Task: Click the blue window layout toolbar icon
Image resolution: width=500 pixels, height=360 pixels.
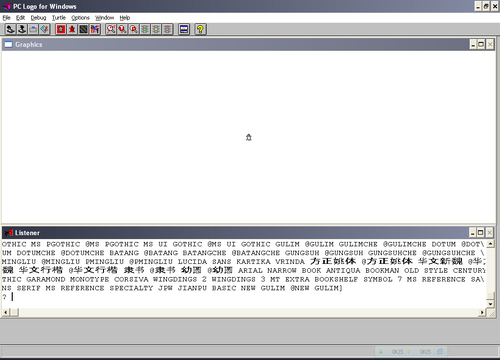Action: (x=184, y=29)
